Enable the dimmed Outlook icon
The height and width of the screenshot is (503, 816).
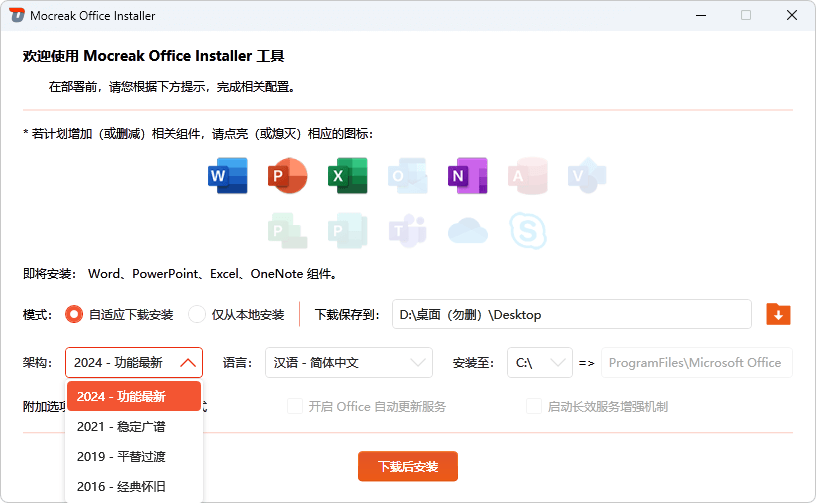408,176
